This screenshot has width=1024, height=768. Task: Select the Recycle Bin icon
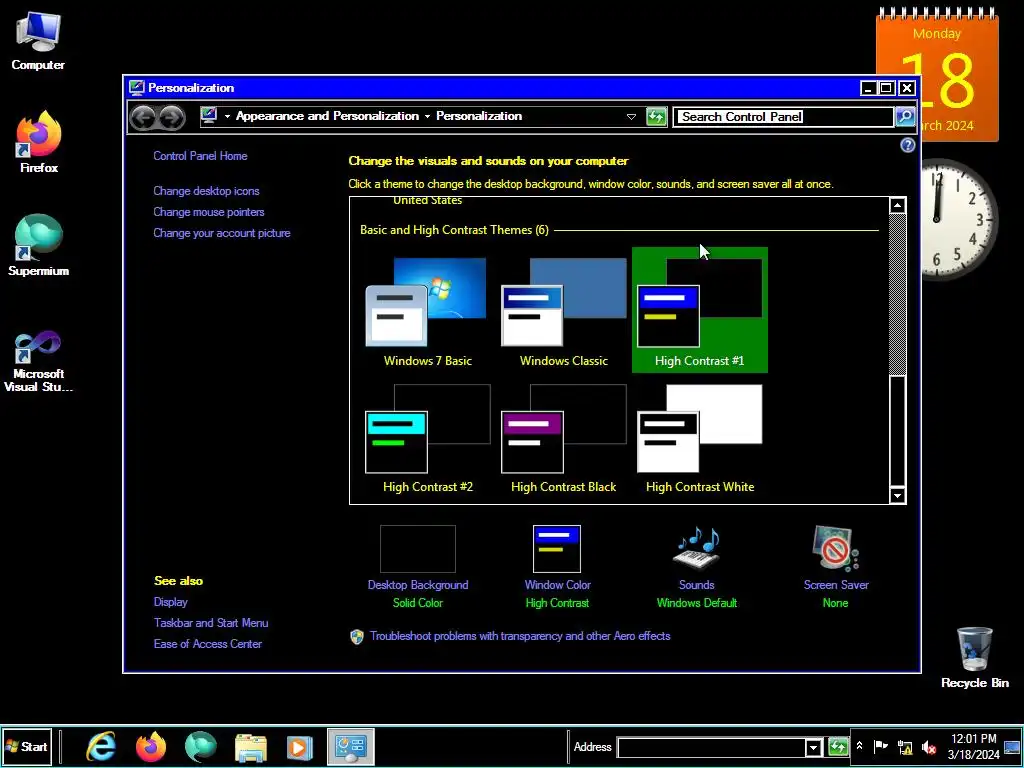click(974, 657)
